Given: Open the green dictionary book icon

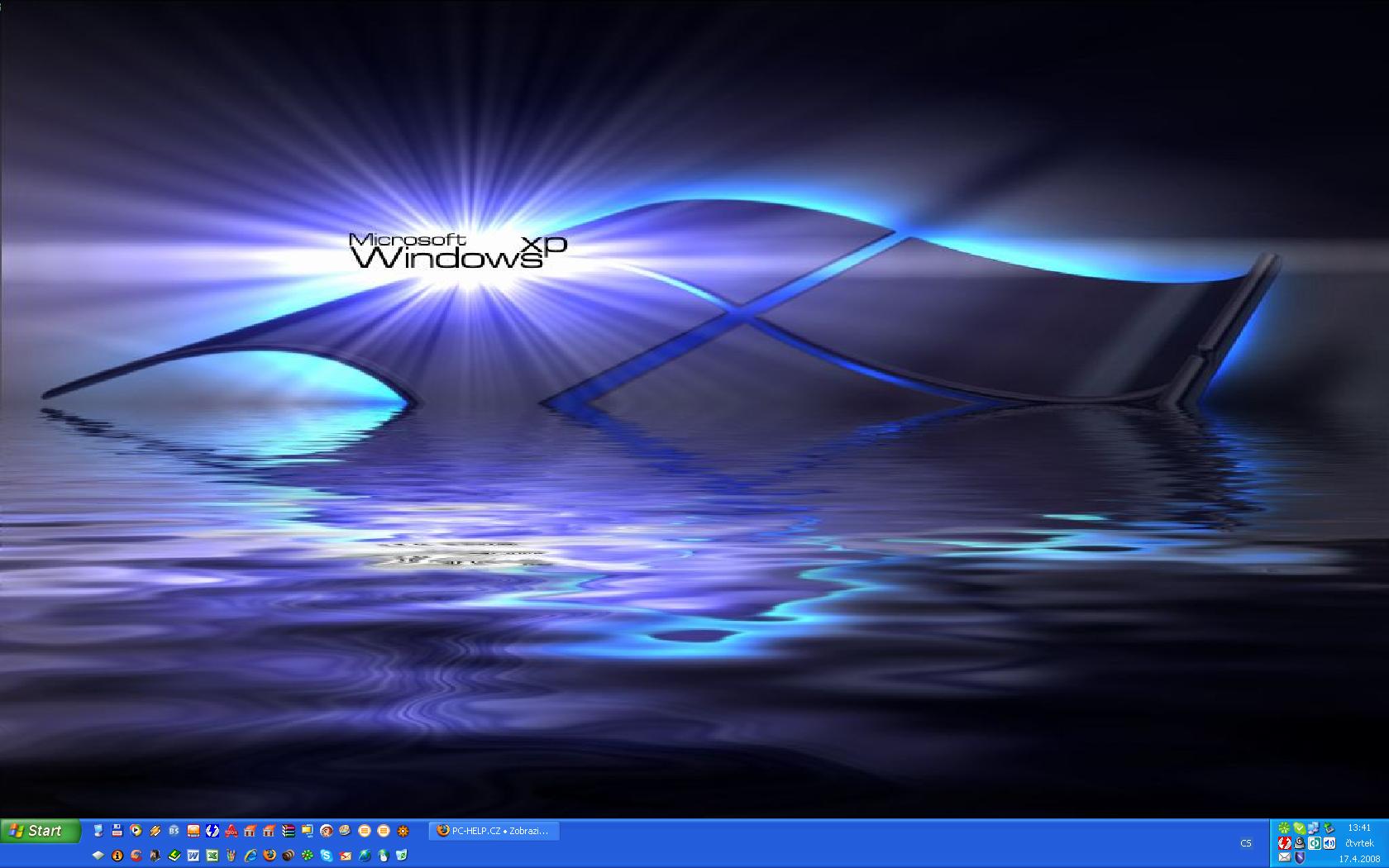Looking at the screenshot, I should pos(174,856).
